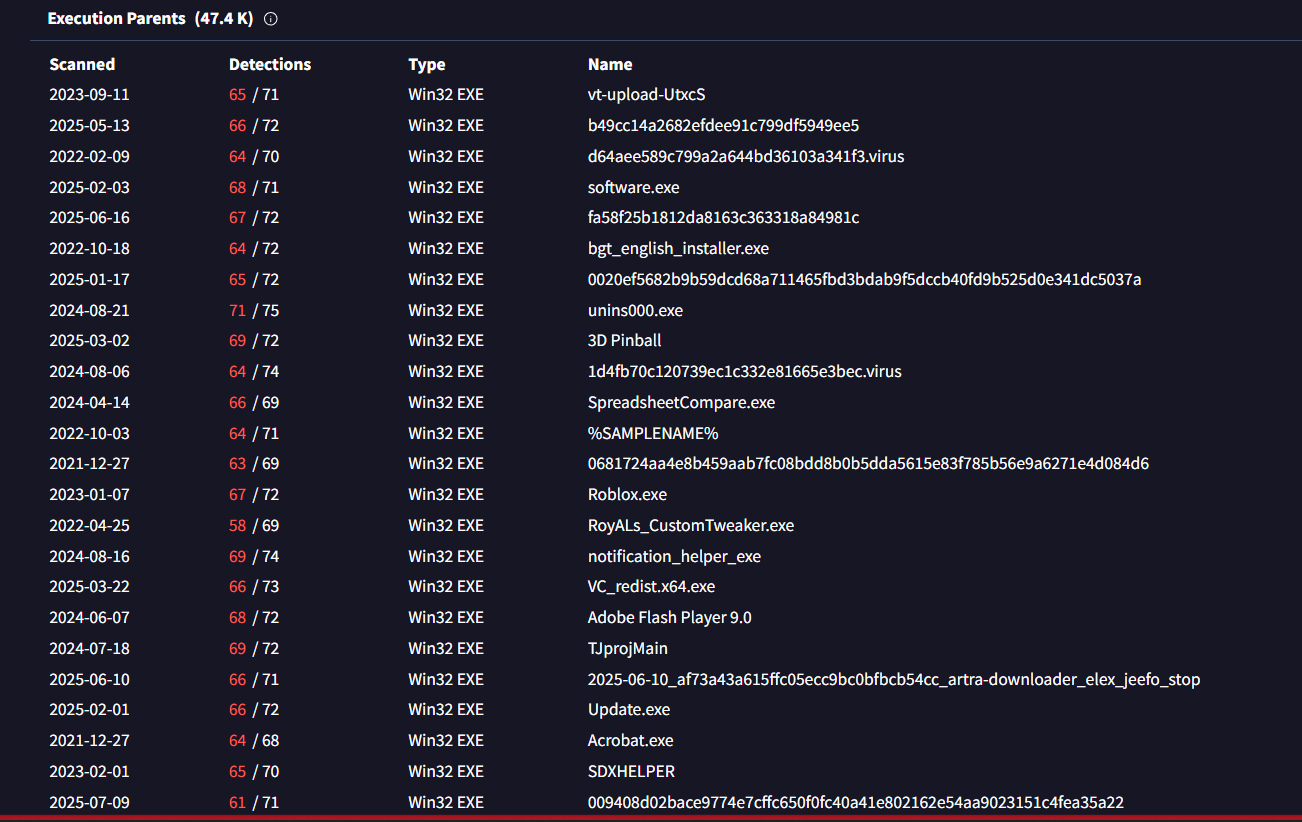Image resolution: width=1302 pixels, height=822 pixels.
Task: Click Win32 EXE type in Update.exe row
Action: coord(446,710)
